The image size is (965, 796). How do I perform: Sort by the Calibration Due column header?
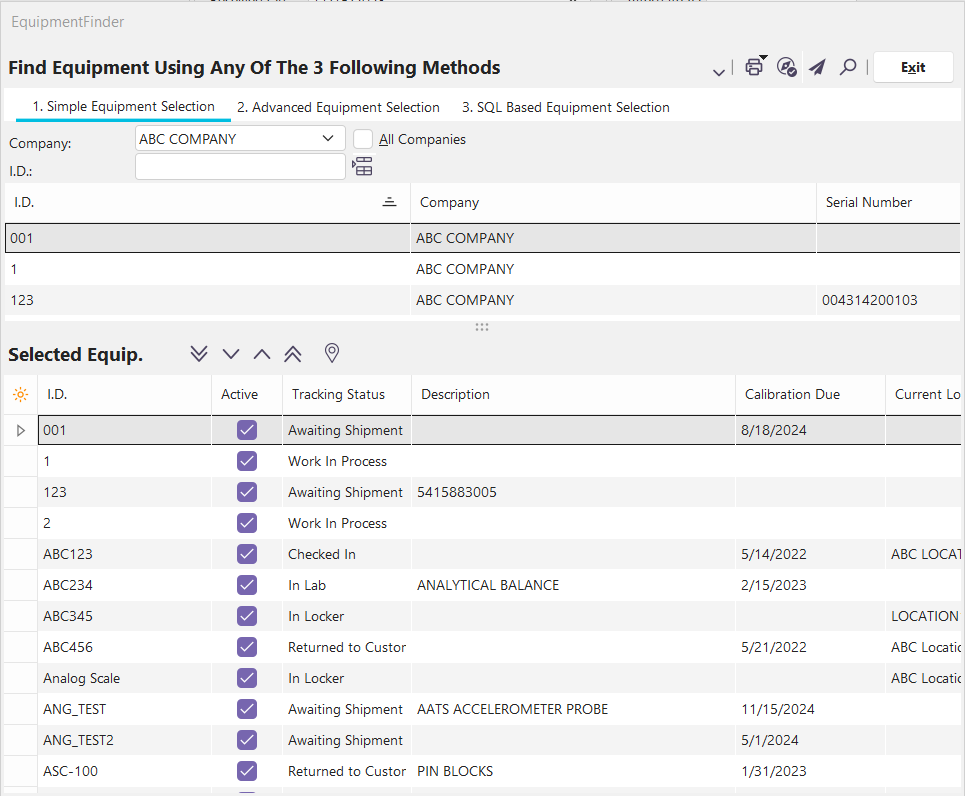pos(792,394)
